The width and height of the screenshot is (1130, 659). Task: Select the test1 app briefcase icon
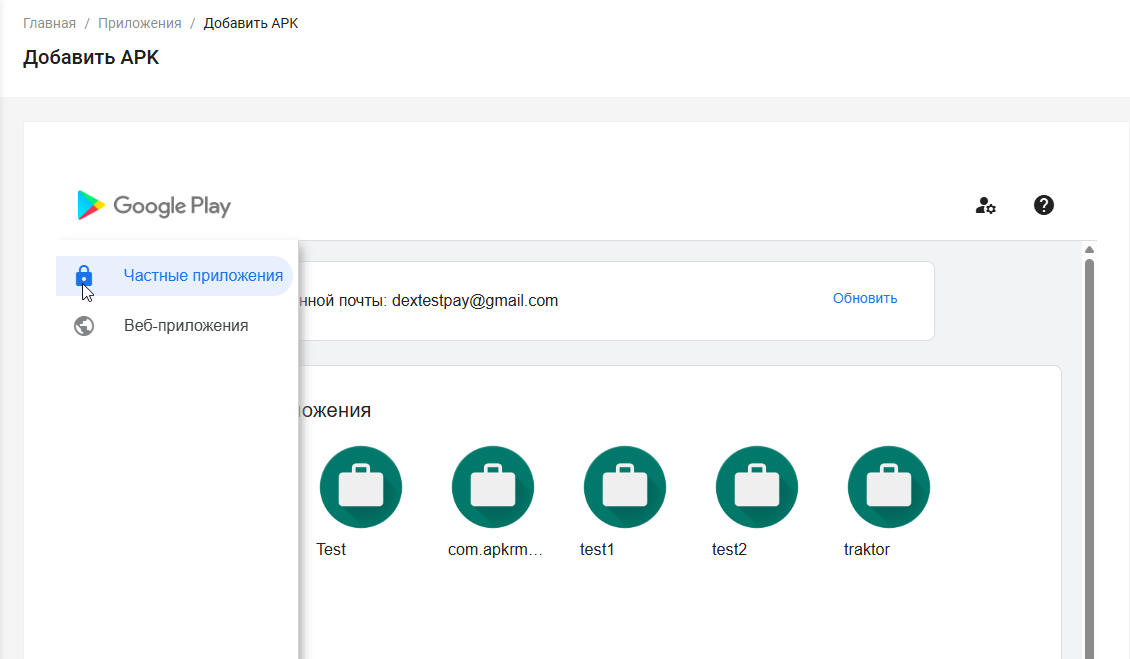point(624,487)
